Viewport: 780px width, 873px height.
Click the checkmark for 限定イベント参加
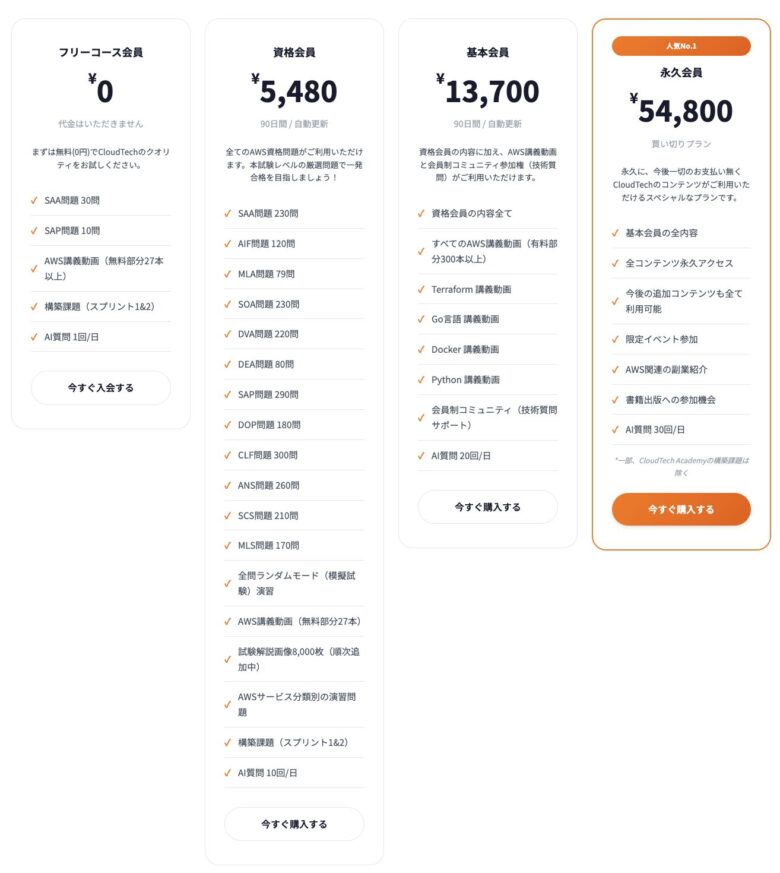(x=615, y=339)
